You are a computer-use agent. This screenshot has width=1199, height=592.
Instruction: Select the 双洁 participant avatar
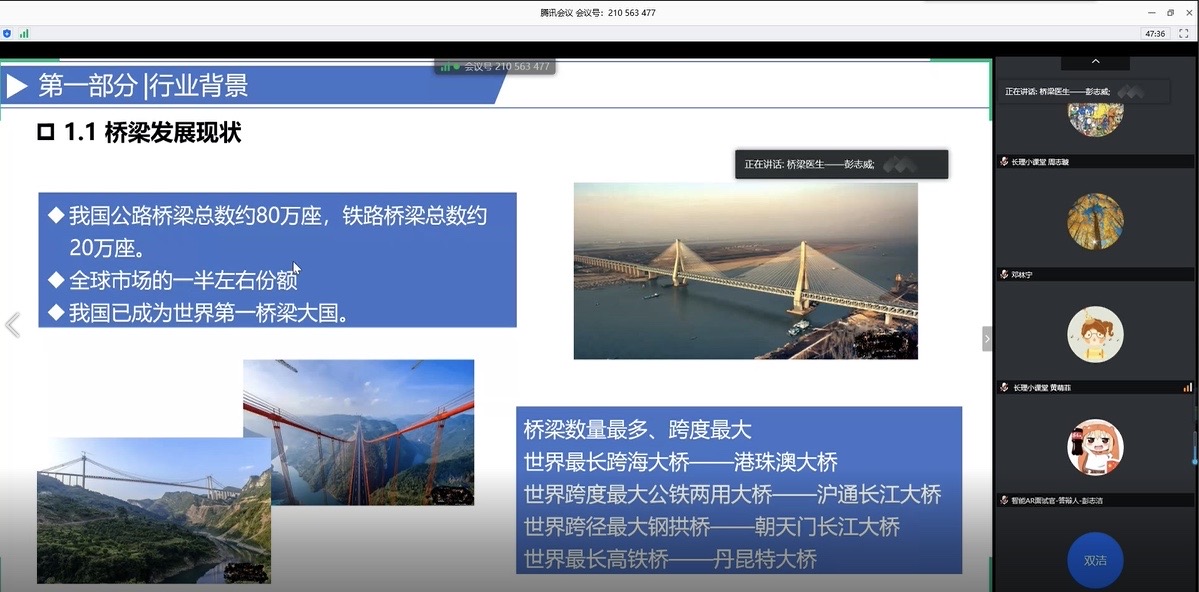click(x=1095, y=560)
